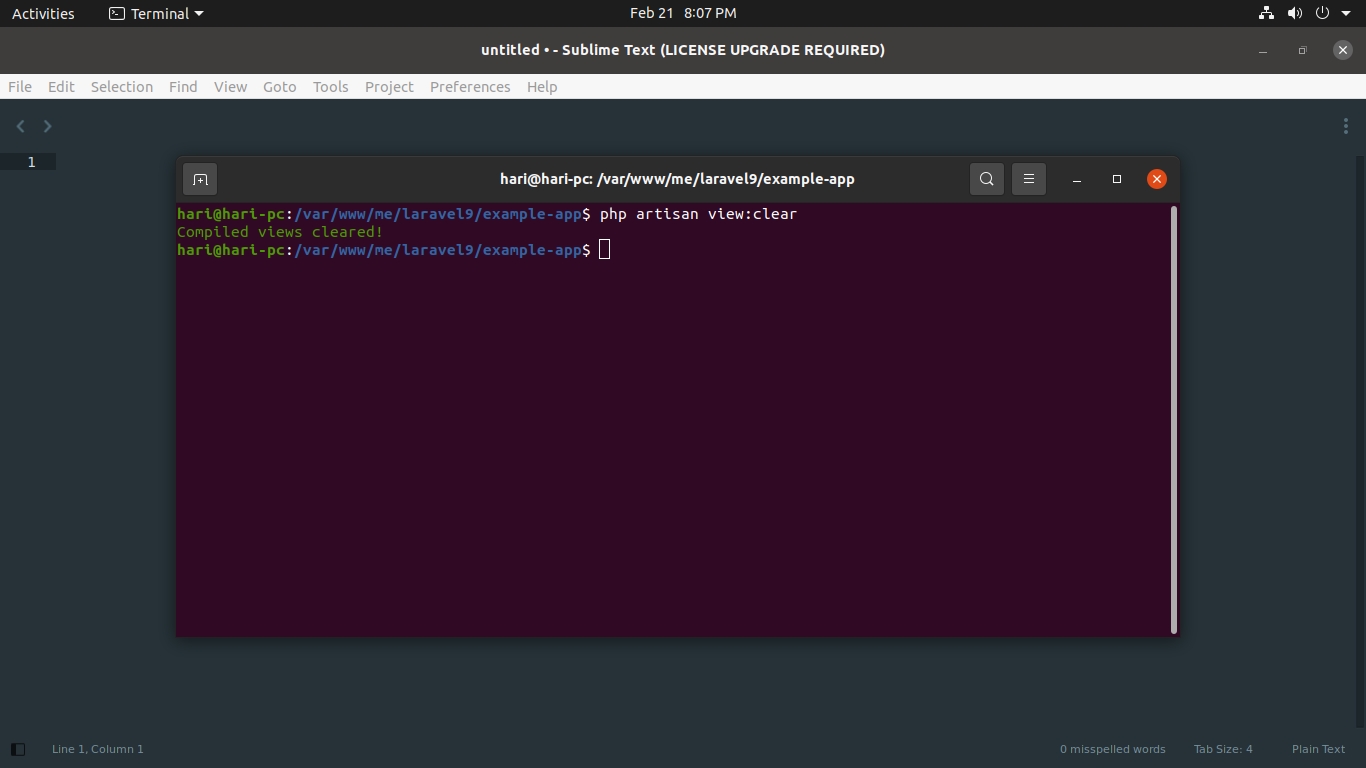Open Sublime's three-dot tab options menu
The width and height of the screenshot is (1366, 768).
click(x=1345, y=126)
